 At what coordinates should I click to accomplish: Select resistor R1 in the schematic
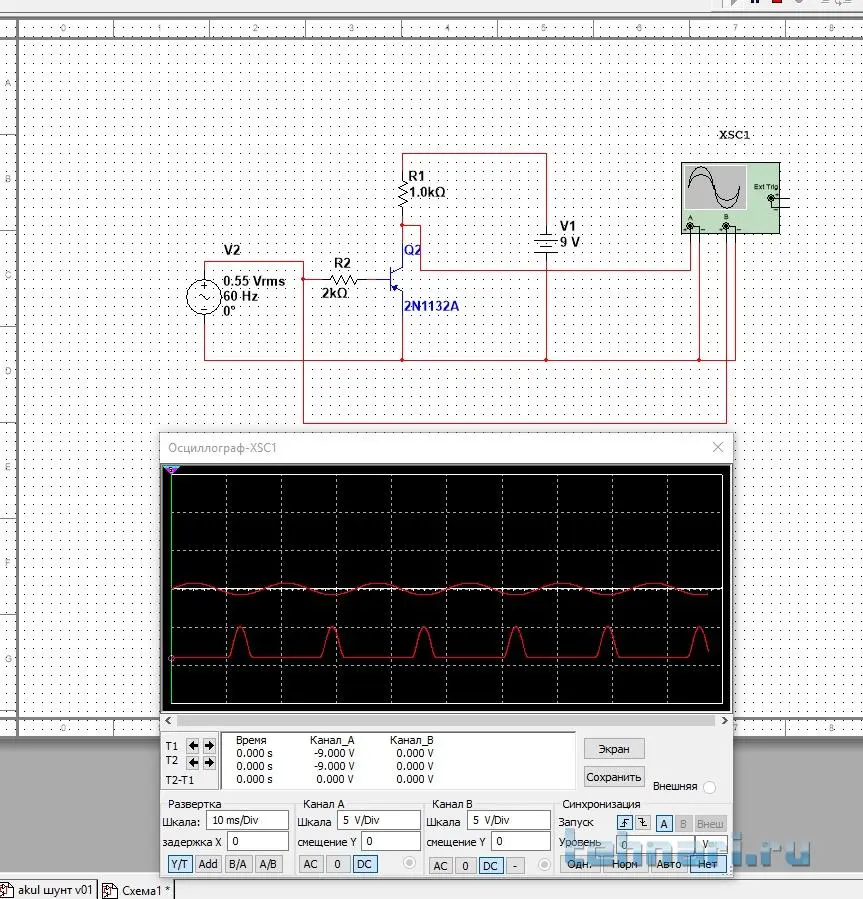click(402, 192)
